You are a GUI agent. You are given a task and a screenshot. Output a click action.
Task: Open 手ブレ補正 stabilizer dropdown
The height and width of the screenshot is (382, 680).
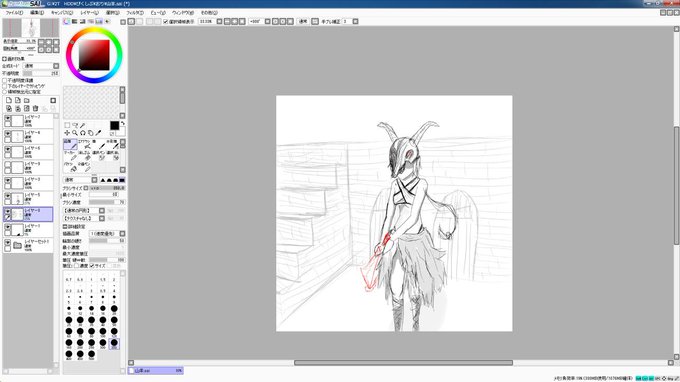click(x=355, y=21)
